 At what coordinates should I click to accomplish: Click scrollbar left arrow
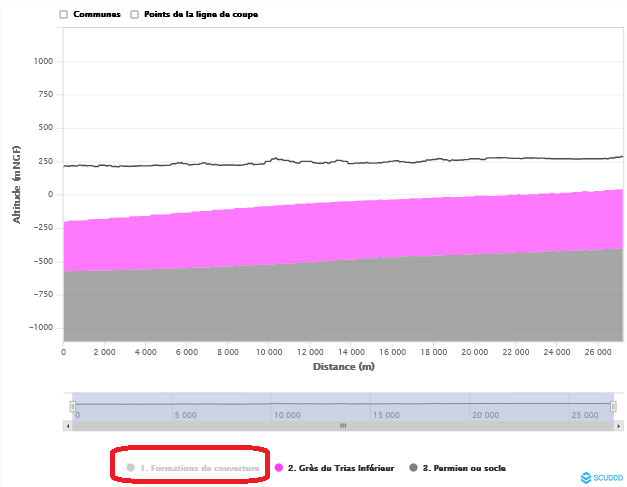(x=68, y=425)
